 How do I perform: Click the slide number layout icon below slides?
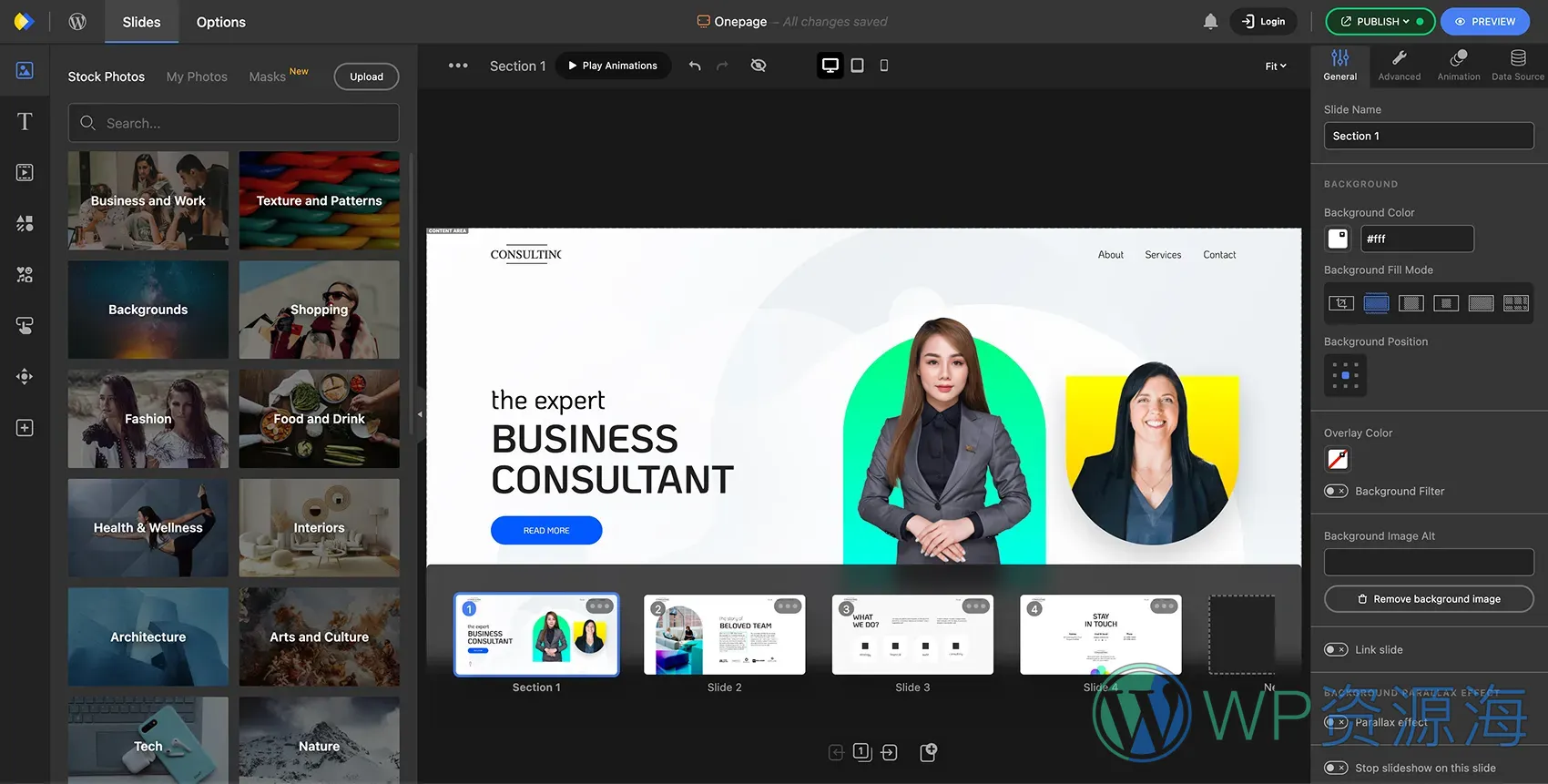pyautogui.click(x=862, y=752)
